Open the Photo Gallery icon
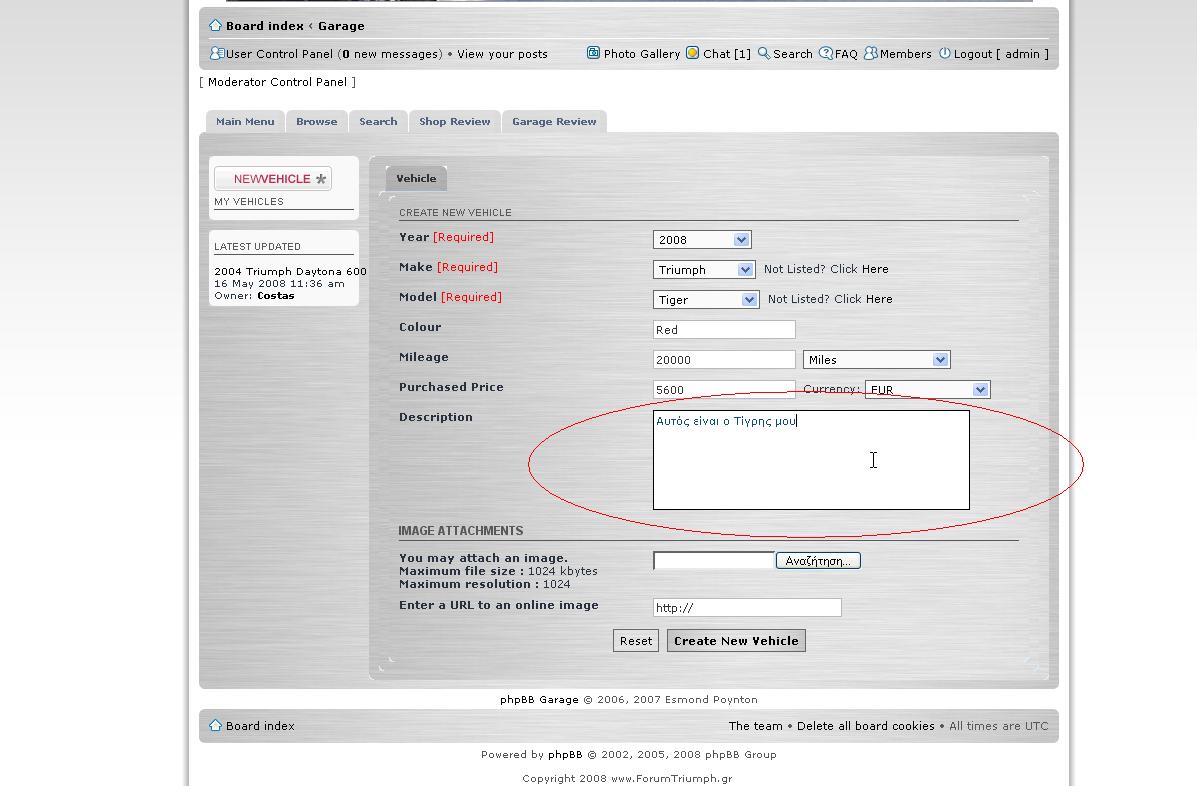1197x786 pixels. click(x=593, y=54)
